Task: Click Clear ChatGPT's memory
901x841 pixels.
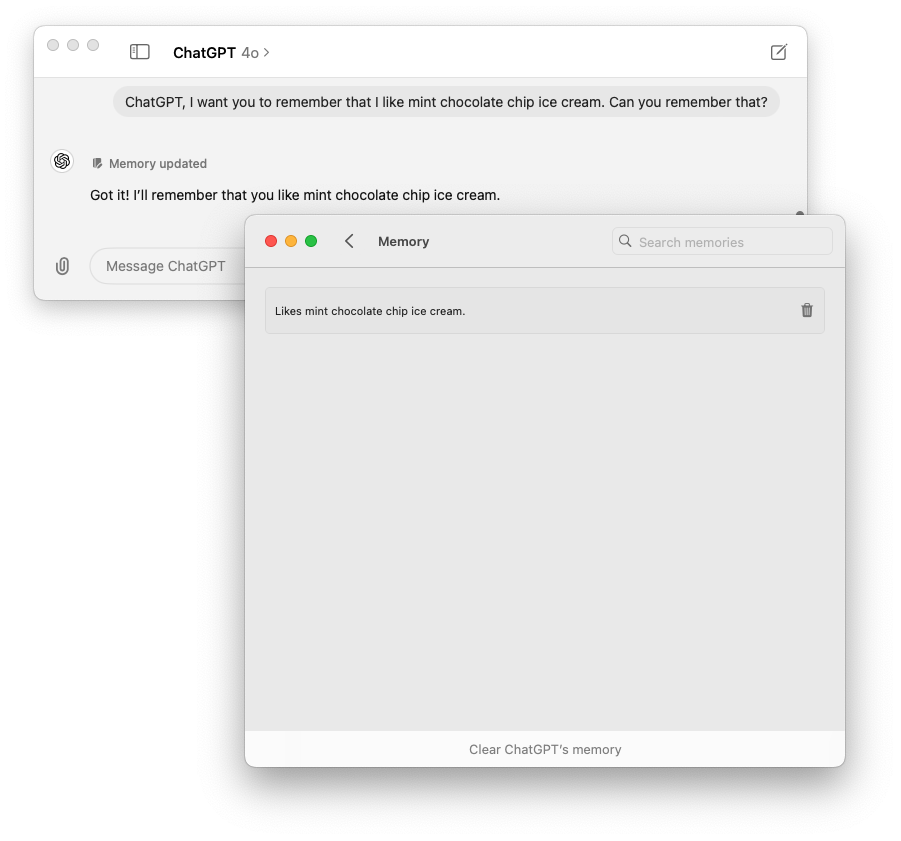Action: 545,749
